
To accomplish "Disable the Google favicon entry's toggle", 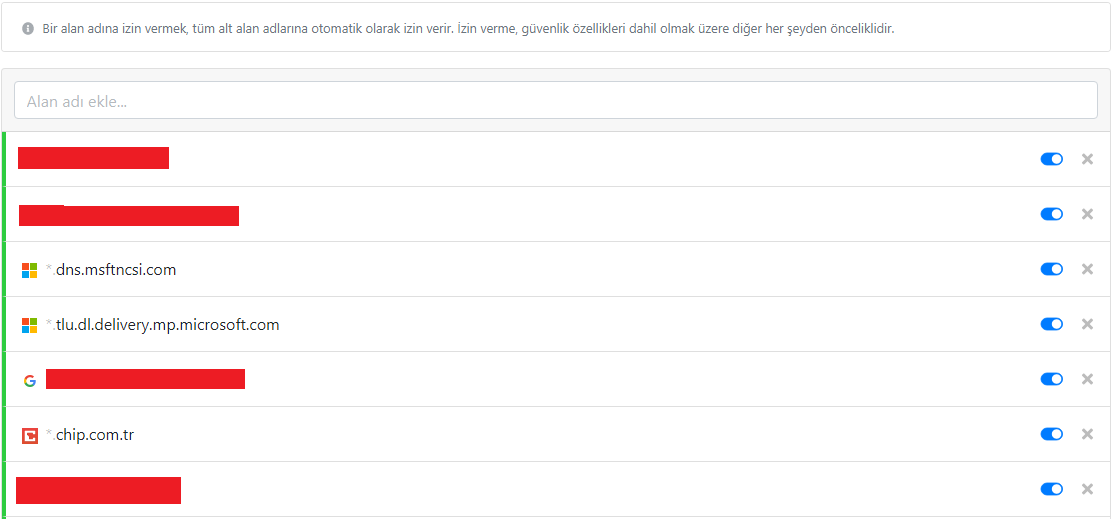I will pyautogui.click(x=1051, y=379).
